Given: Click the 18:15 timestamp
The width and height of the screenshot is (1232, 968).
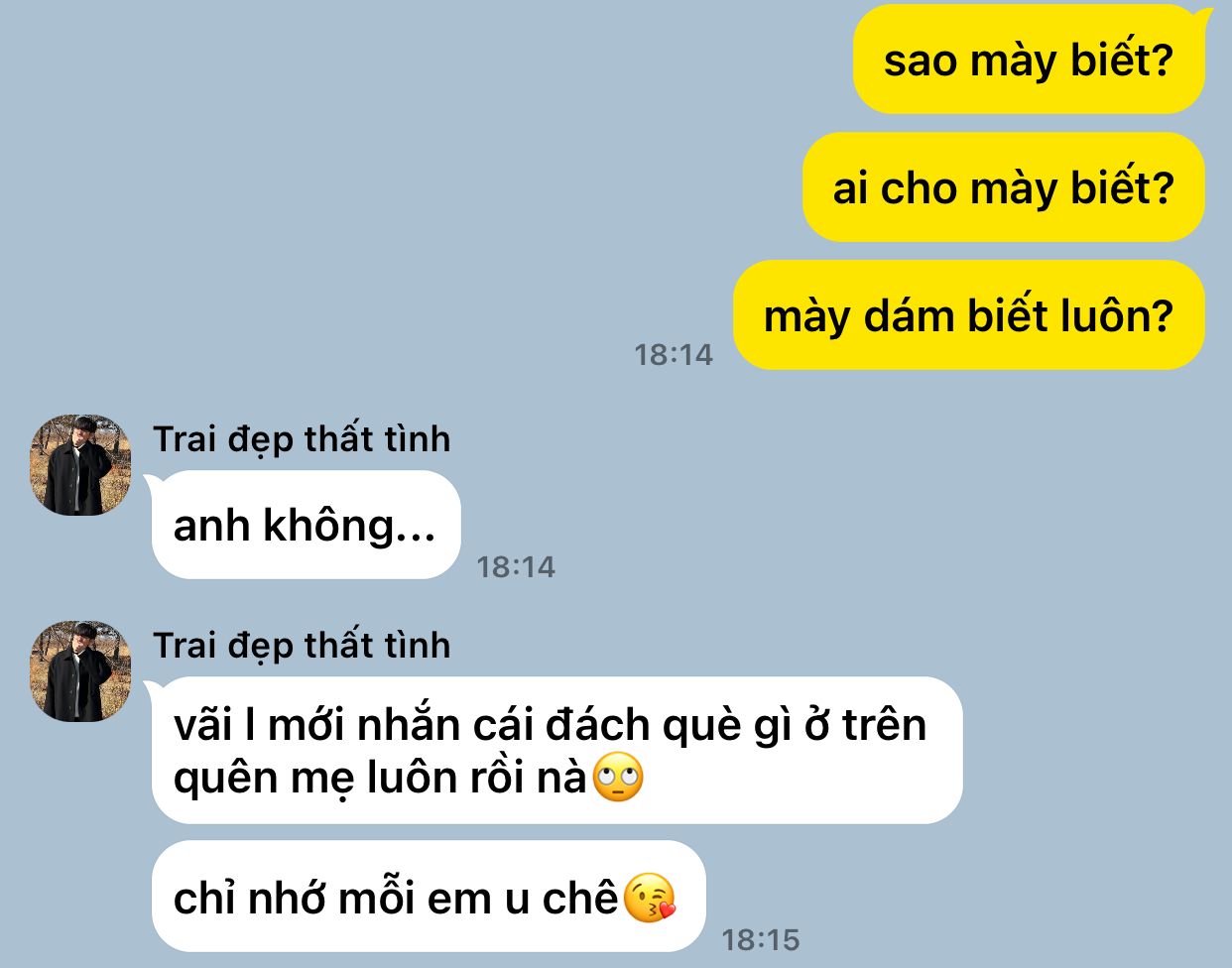Looking at the screenshot, I should pos(761,939).
